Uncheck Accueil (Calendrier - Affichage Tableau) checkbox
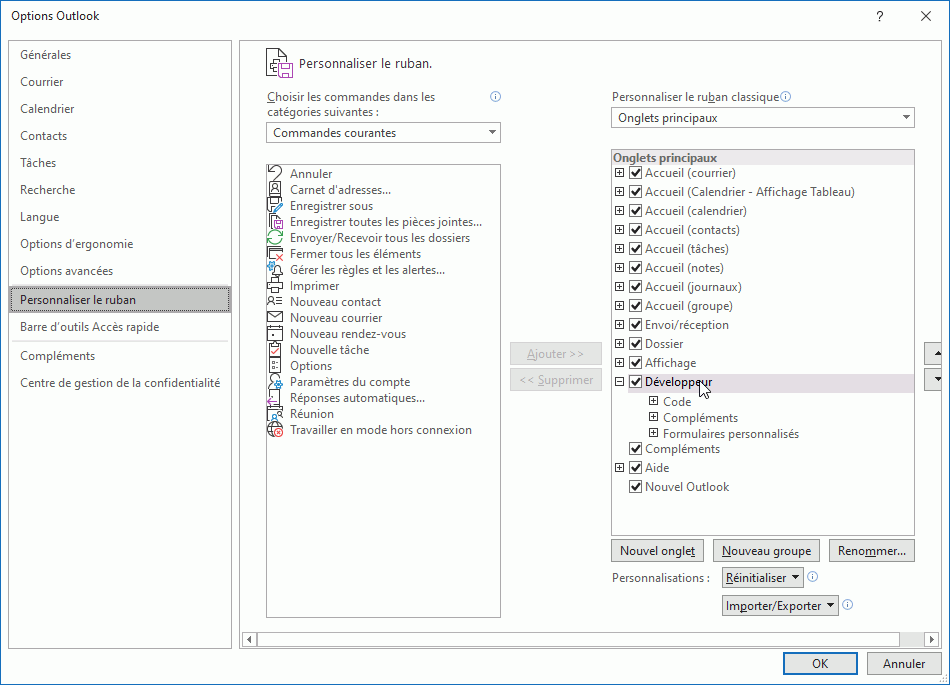 (636, 191)
